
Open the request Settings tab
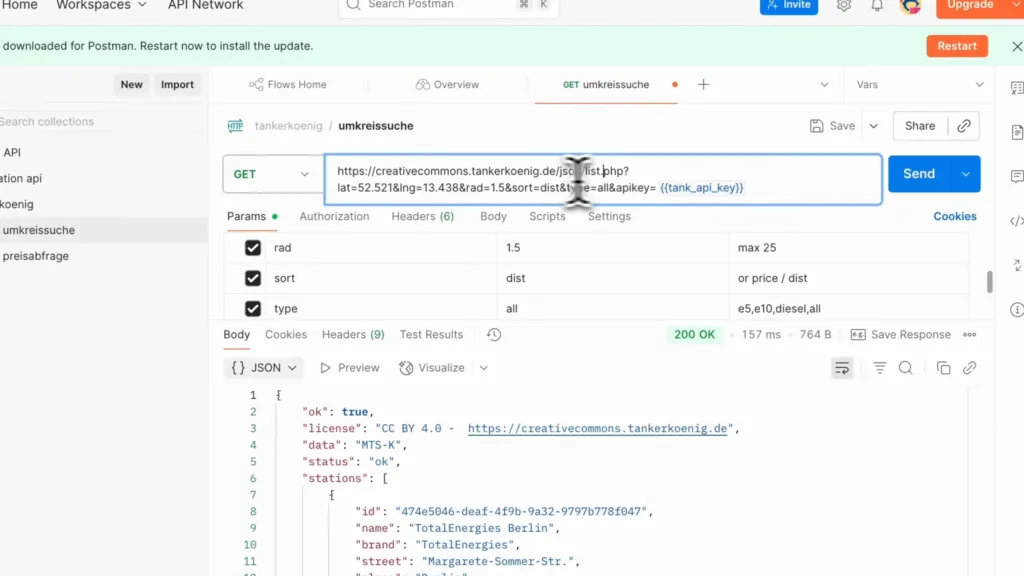609,217
